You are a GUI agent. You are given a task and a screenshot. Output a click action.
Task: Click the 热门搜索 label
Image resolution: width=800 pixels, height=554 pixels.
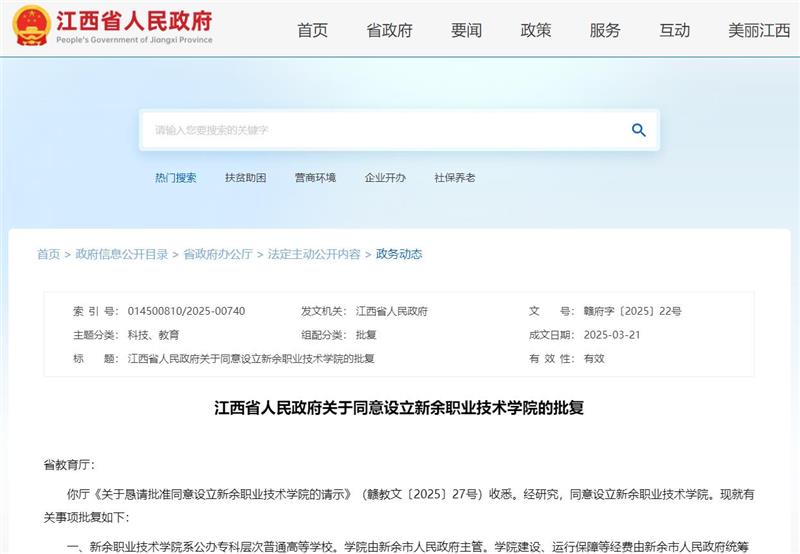tap(176, 178)
